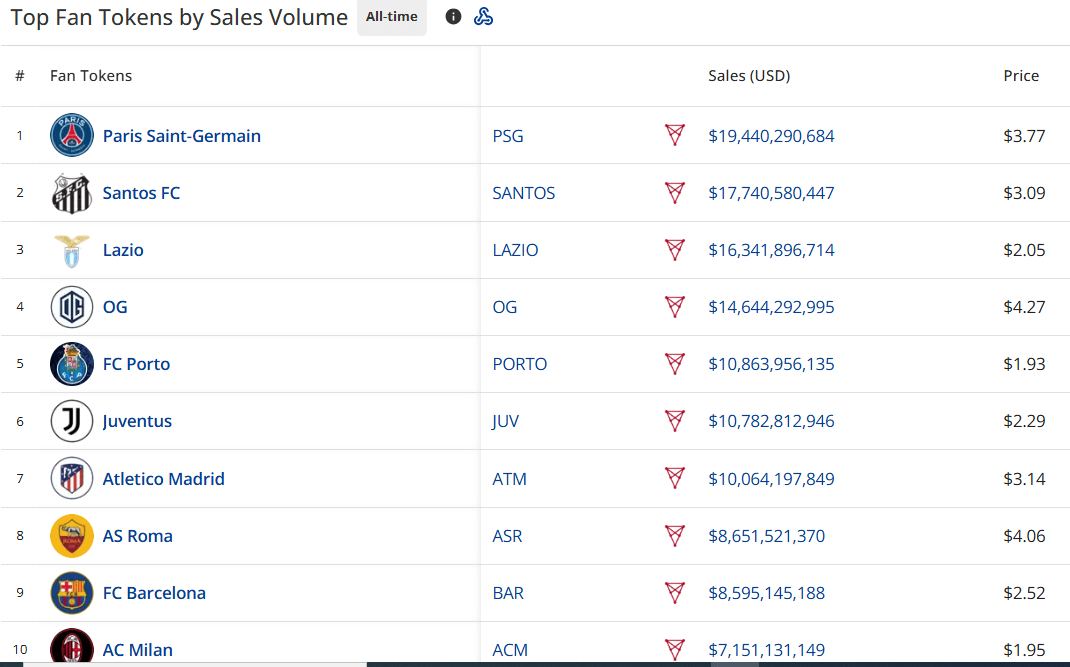Click the Sales (USD) column header
The height and width of the screenshot is (667, 1070).
[x=749, y=76]
